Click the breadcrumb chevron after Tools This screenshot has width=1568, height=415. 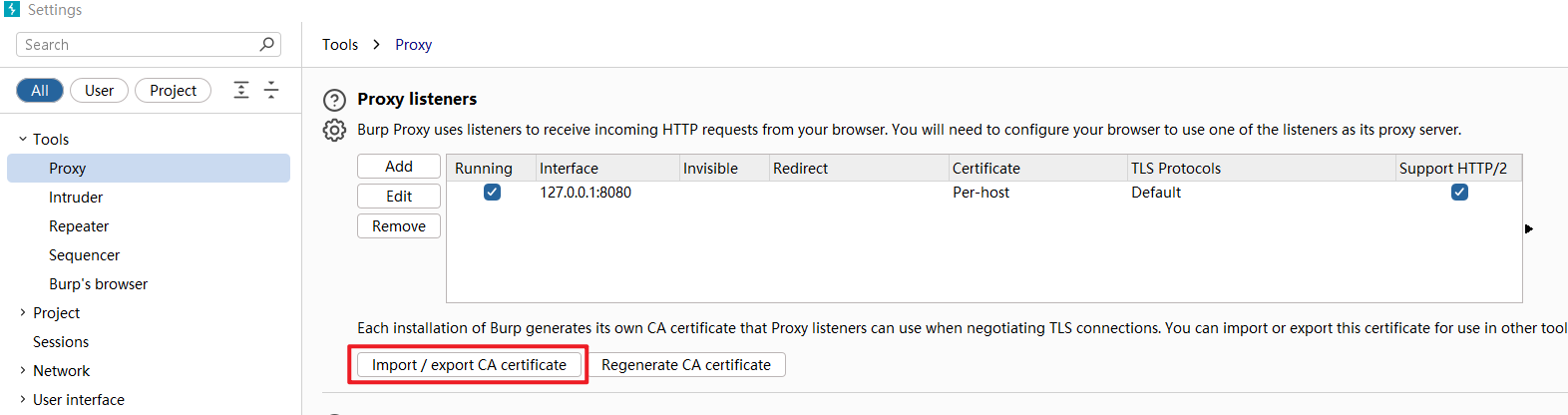pos(376,44)
